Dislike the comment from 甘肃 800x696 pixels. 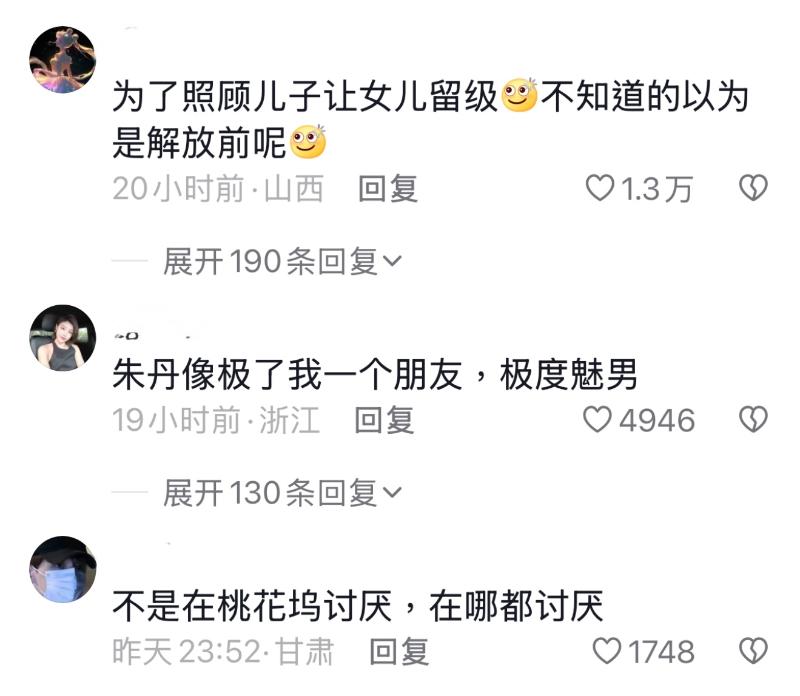pos(753,651)
